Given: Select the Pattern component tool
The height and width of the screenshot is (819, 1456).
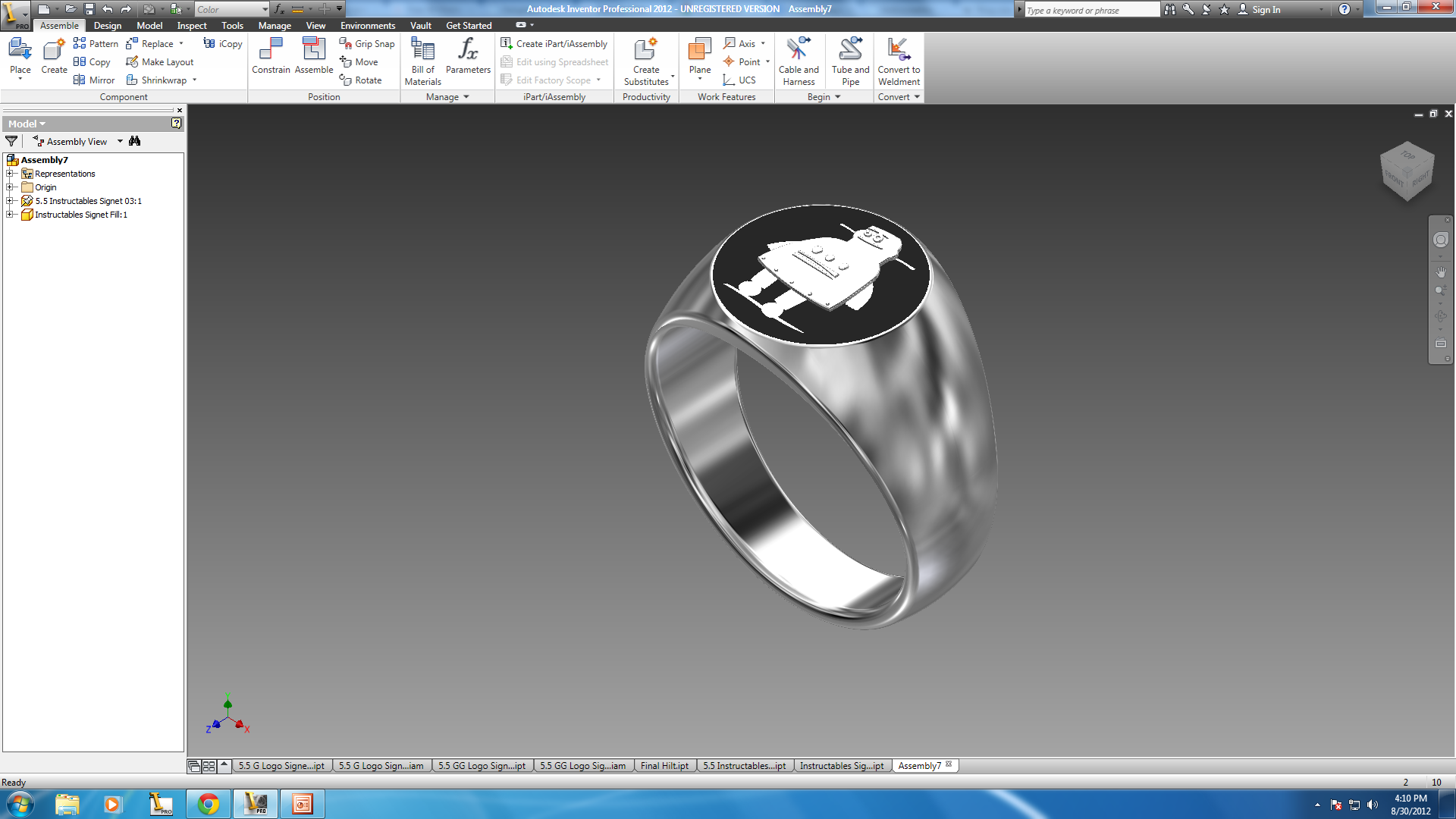Looking at the screenshot, I should [96, 43].
